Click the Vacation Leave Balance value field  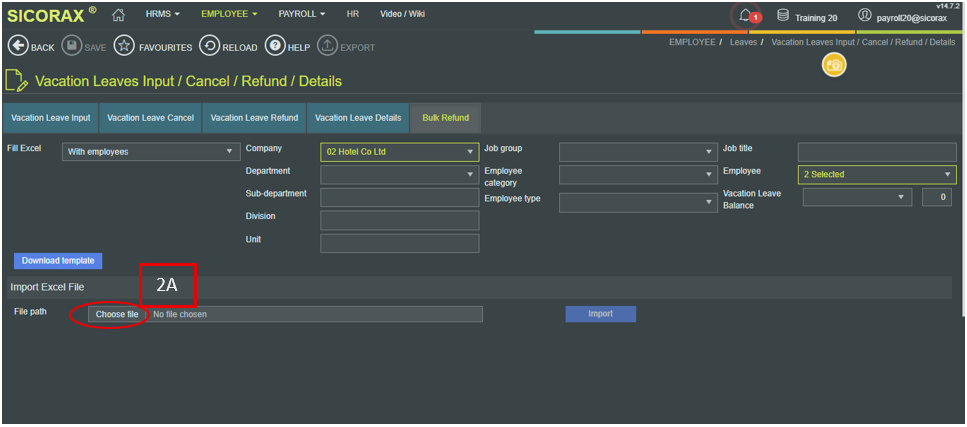(937, 197)
